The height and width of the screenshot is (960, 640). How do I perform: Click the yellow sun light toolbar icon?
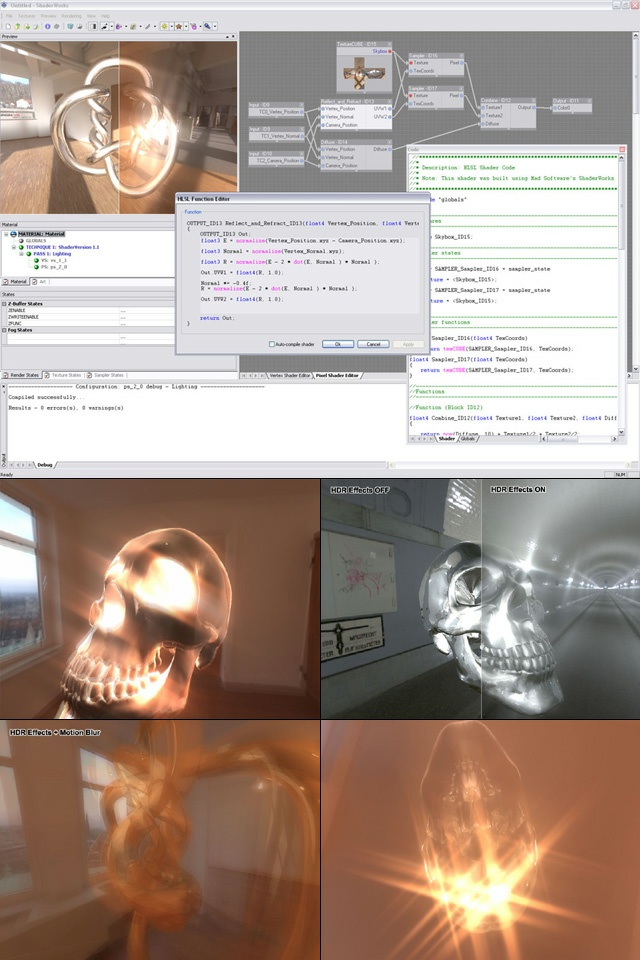165,26
